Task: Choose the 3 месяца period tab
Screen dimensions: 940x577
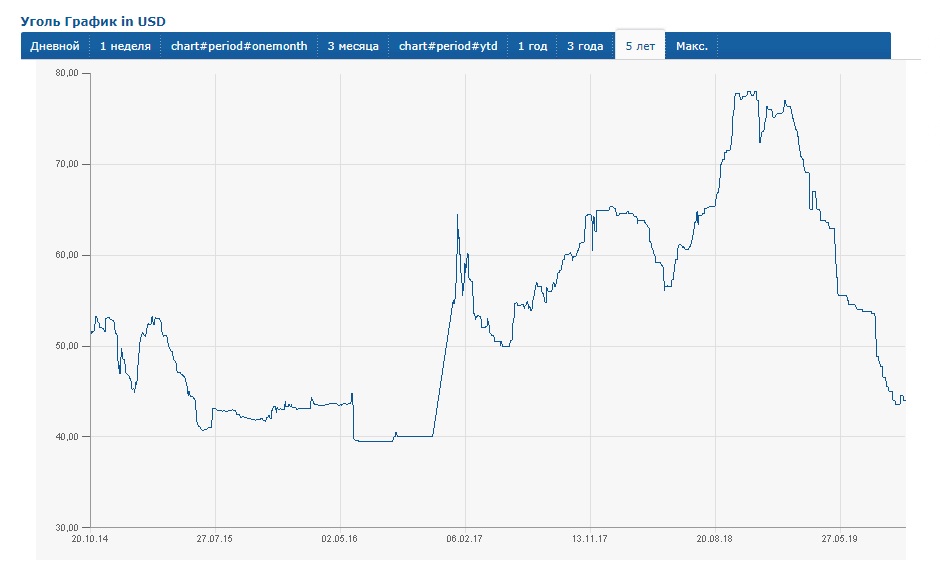Action: point(353,47)
